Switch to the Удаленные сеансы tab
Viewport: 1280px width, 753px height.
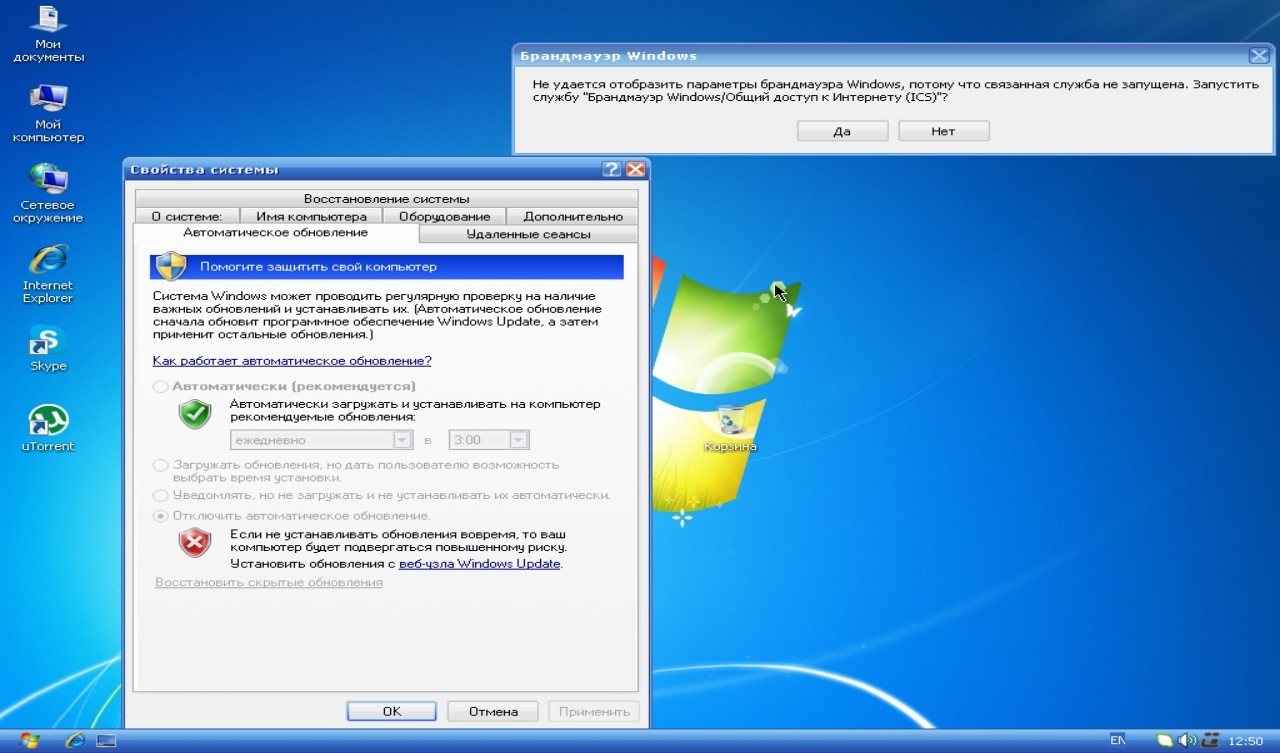pyautogui.click(x=528, y=234)
